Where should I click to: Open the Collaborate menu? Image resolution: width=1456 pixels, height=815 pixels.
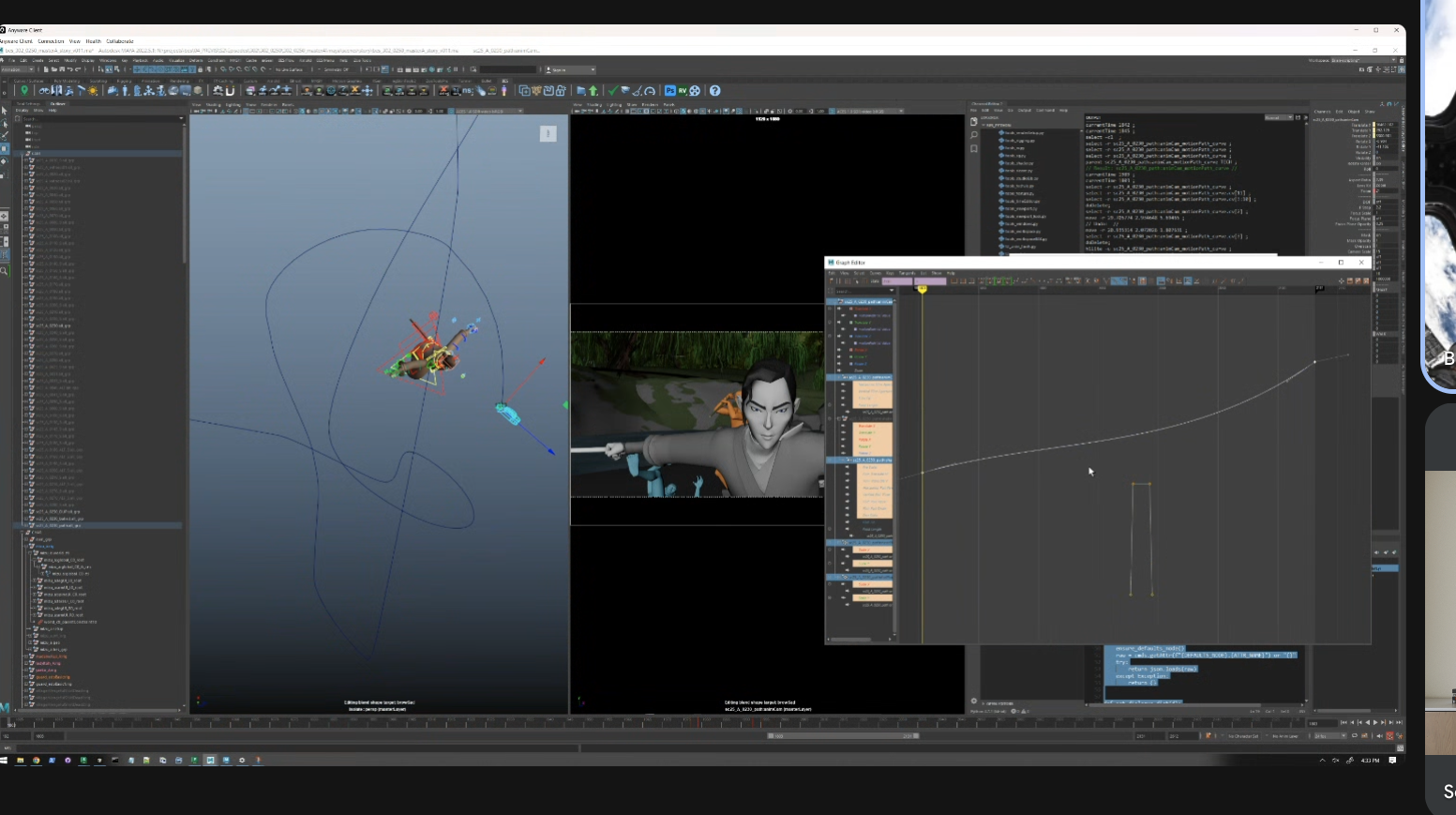[x=120, y=41]
